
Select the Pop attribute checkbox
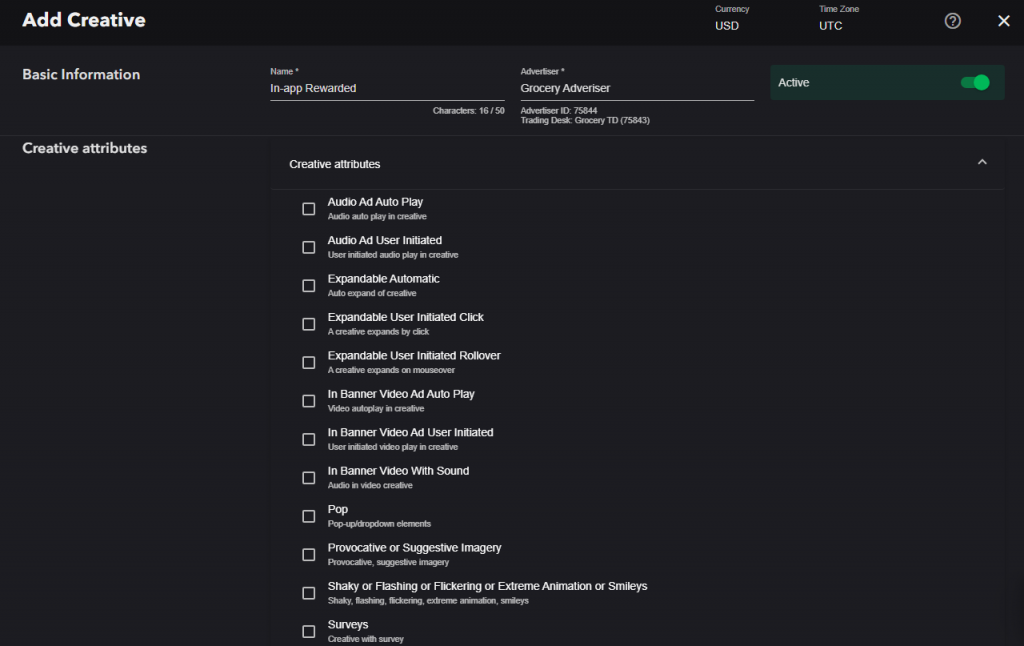tap(309, 516)
